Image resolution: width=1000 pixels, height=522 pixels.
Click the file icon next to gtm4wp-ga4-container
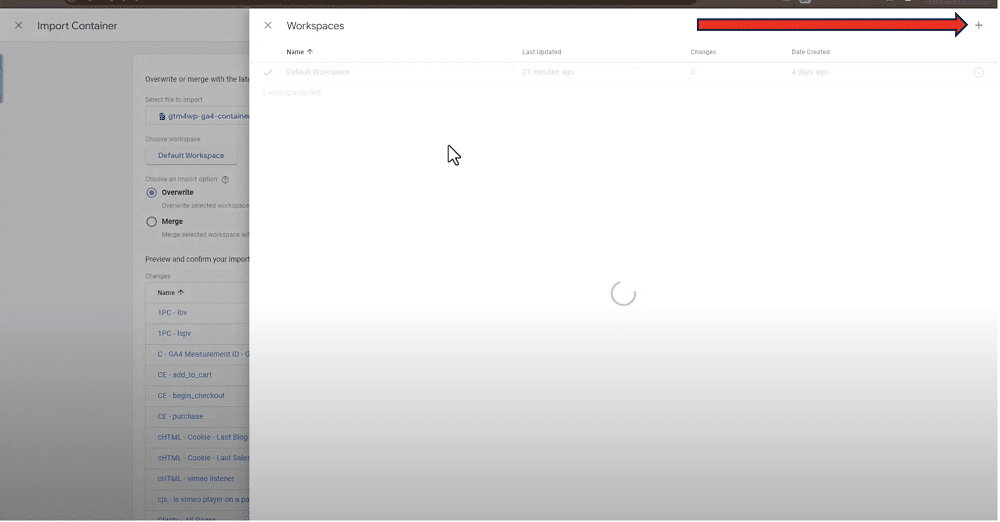[162, 116]
